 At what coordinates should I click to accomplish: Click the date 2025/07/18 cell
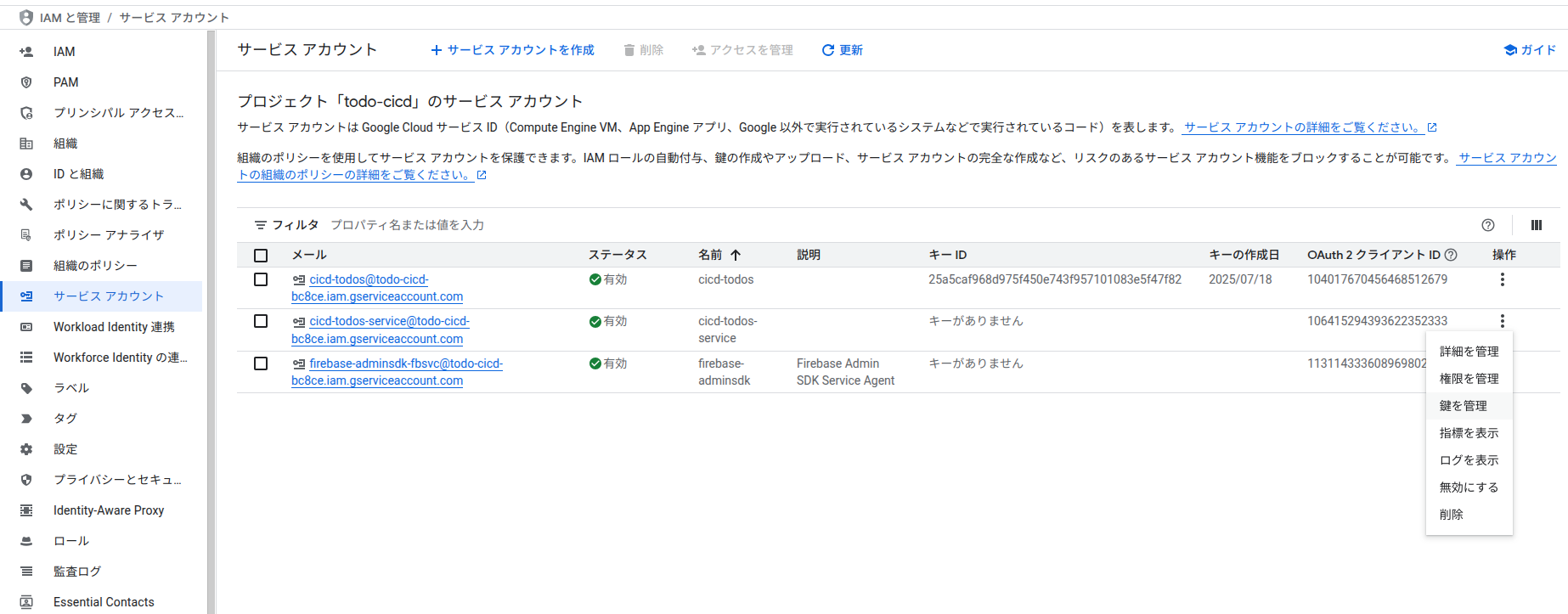tap(1240, 279)
